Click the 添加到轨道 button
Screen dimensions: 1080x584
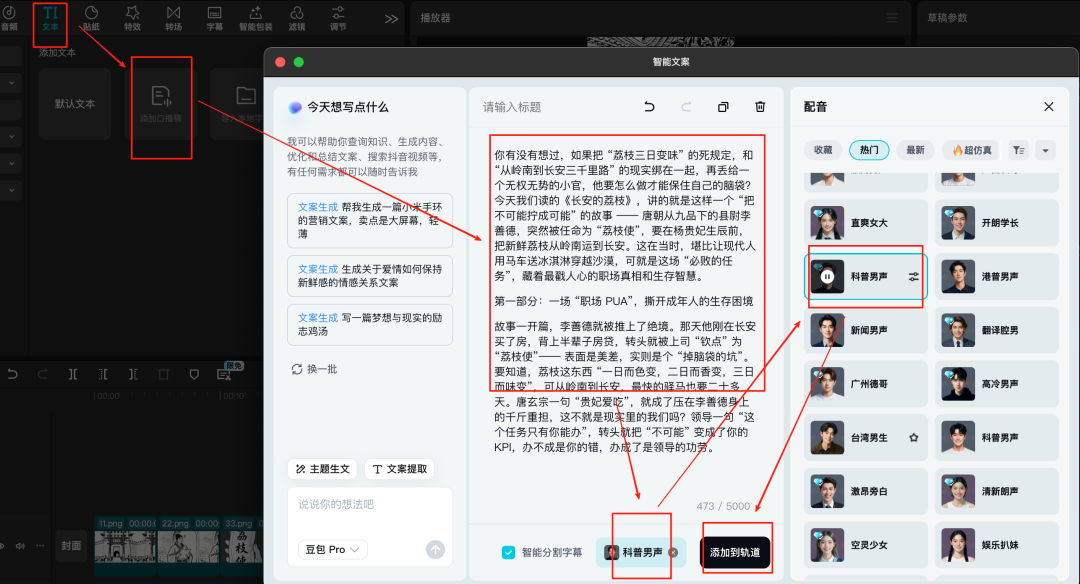coord(735,552)
